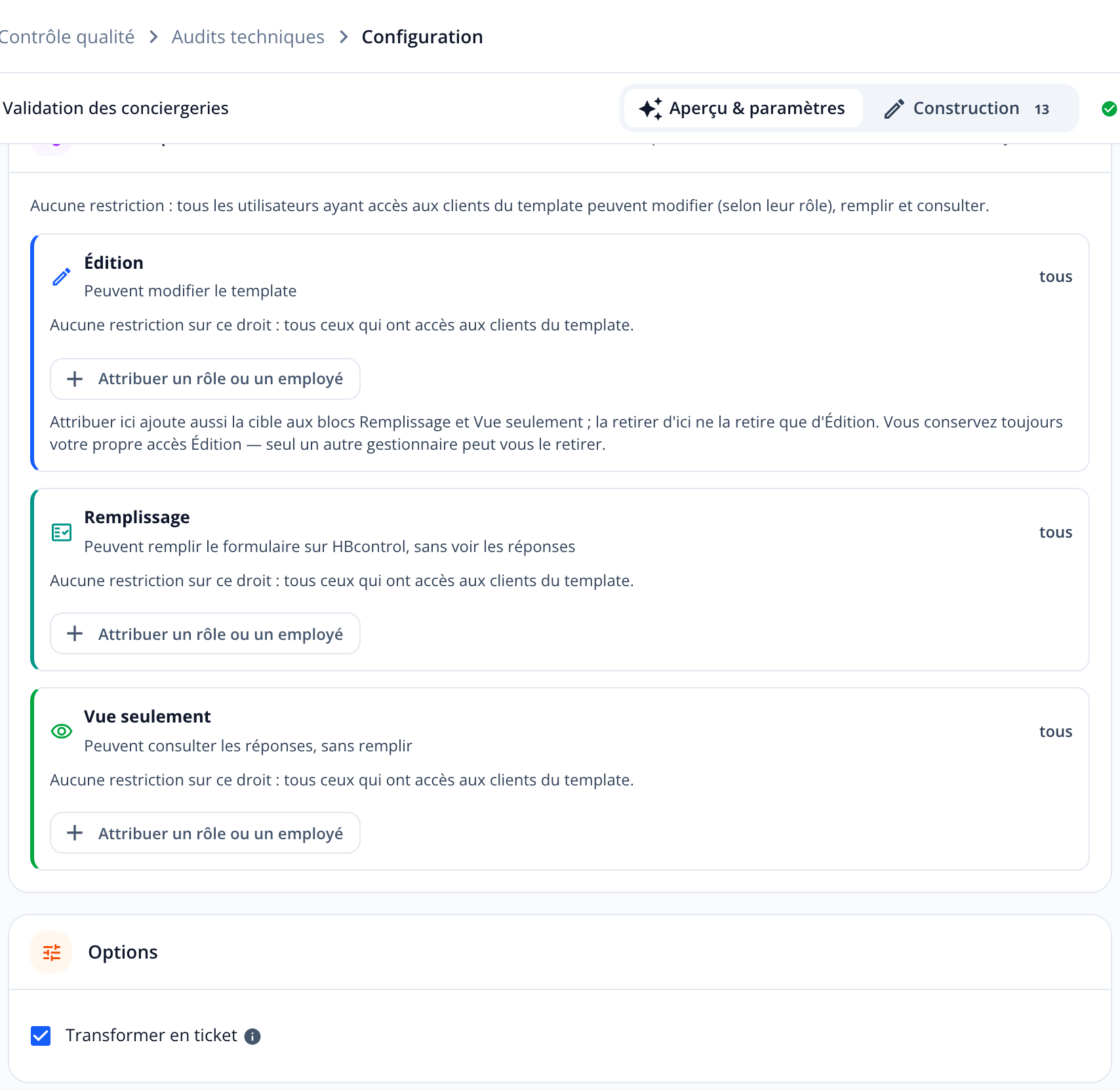The image size is (1120, 1091).
Task: Click the Remplissage heading
Action: click(137, 517)
